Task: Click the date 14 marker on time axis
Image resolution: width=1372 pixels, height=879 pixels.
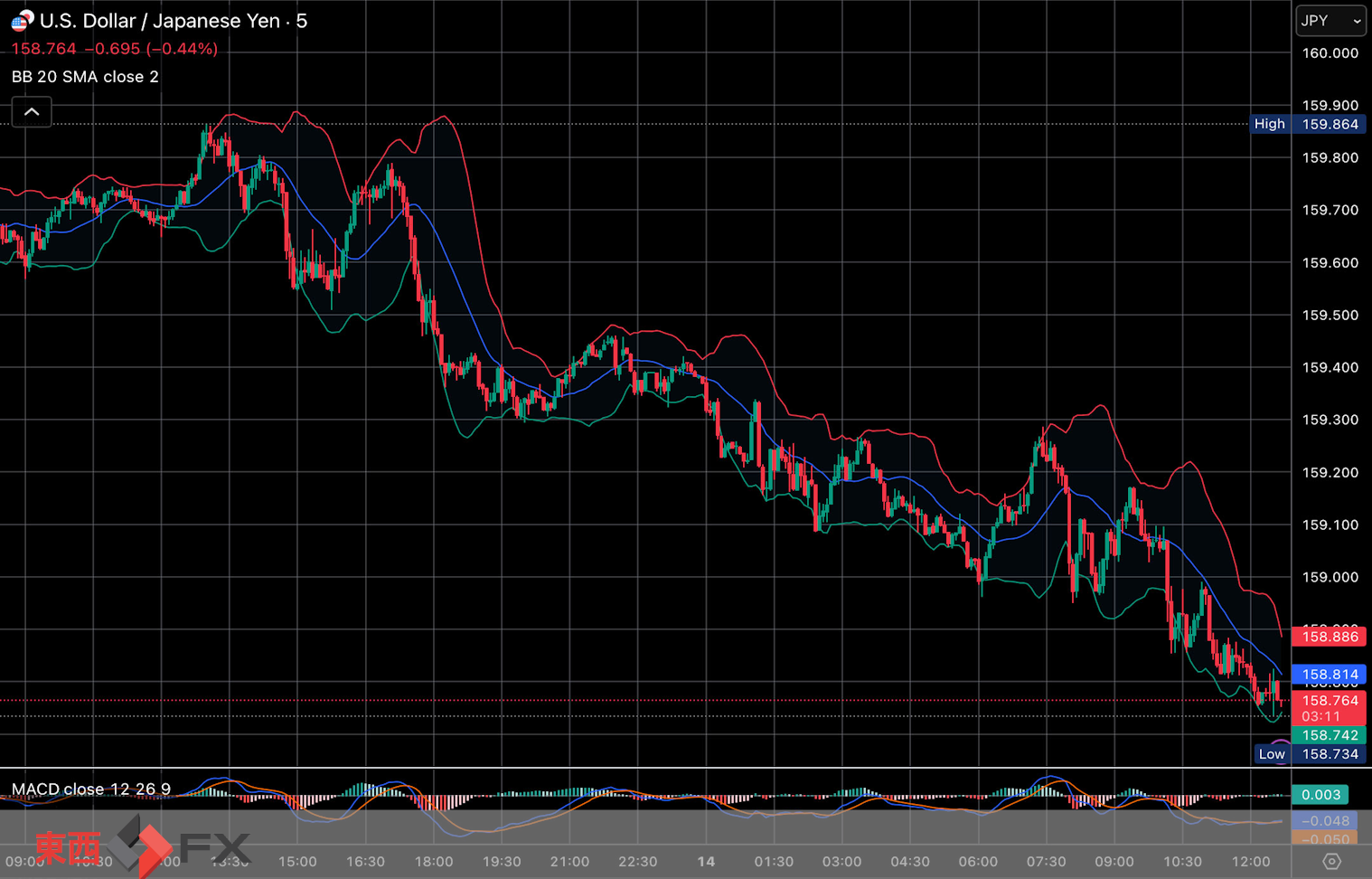Action: pyautogui.click(x=706, y=862)
